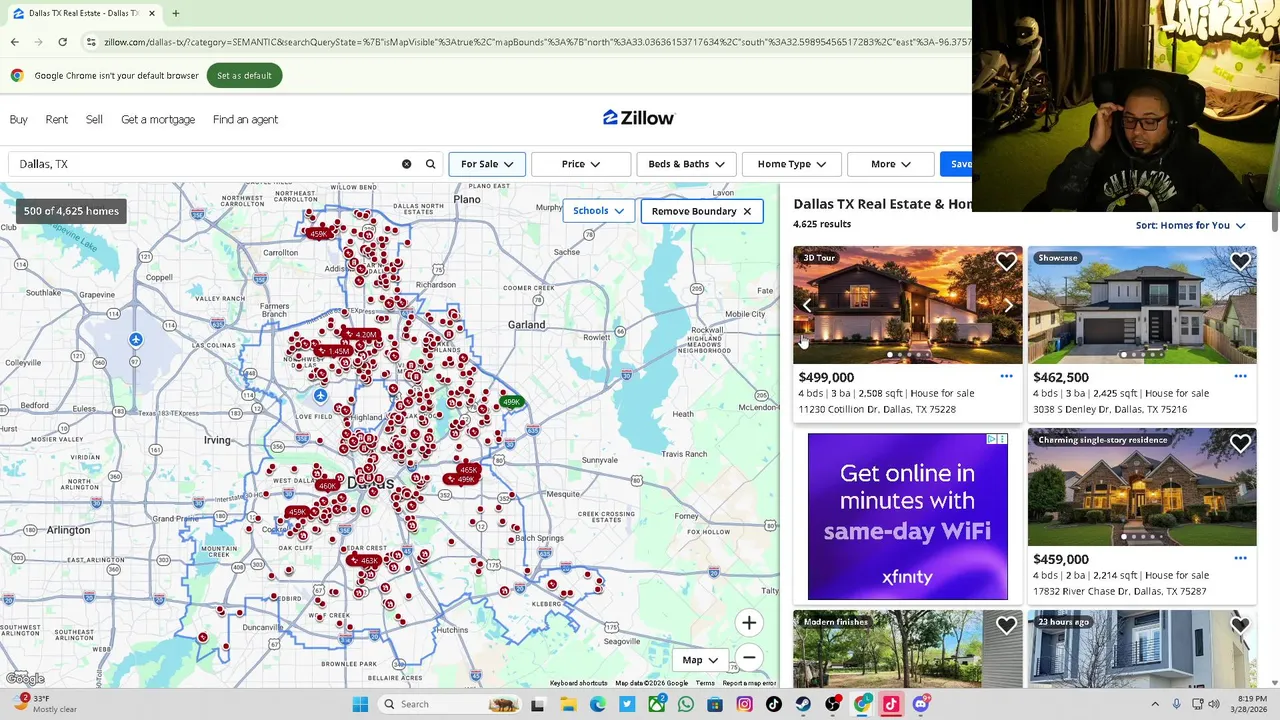
Task: Open more options for $462,500 listing
Action: click(1240, 377)
